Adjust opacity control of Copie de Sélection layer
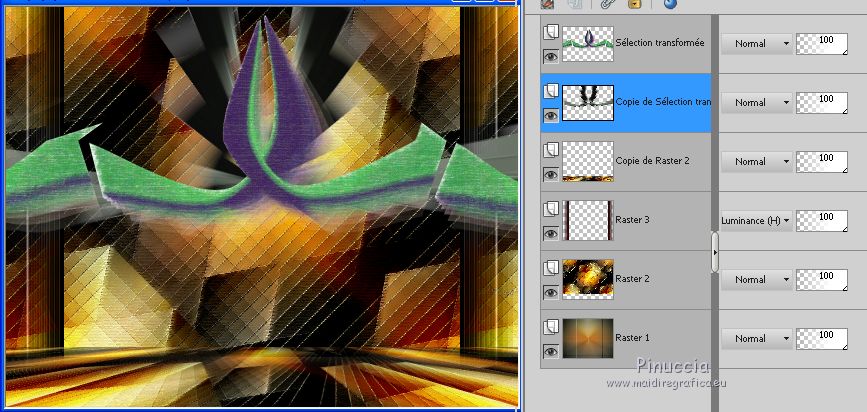This screenshot has width=867, height=412. (822, 103)
